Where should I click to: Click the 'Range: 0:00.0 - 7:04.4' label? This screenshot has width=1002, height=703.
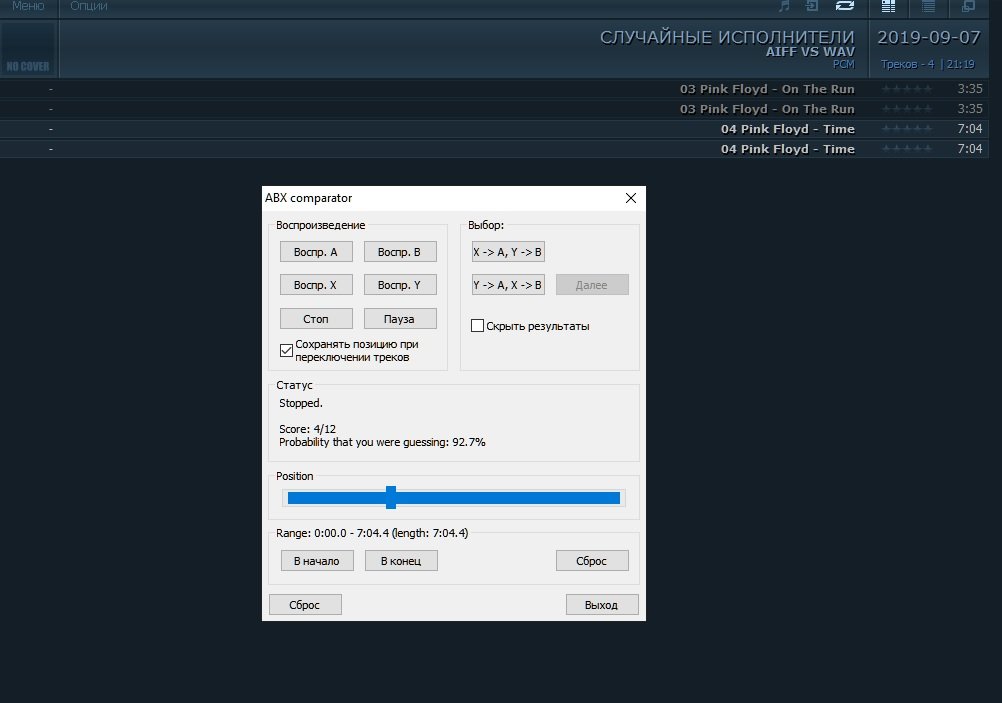372,533
